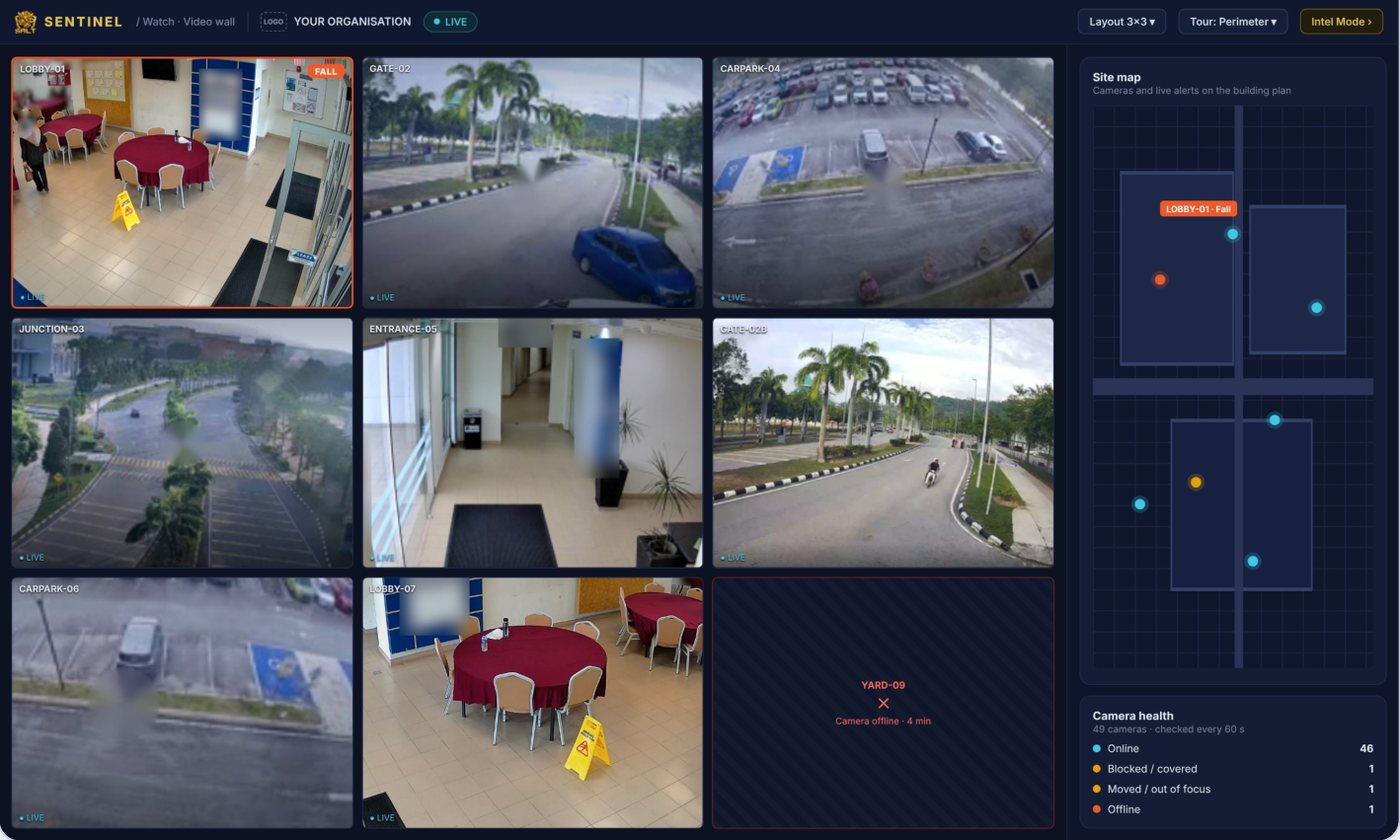Image resolution: width=1400 pixels, height=840 pixels.
Task: Select the GATE-02B camera feed
Action: coord(883,443)
